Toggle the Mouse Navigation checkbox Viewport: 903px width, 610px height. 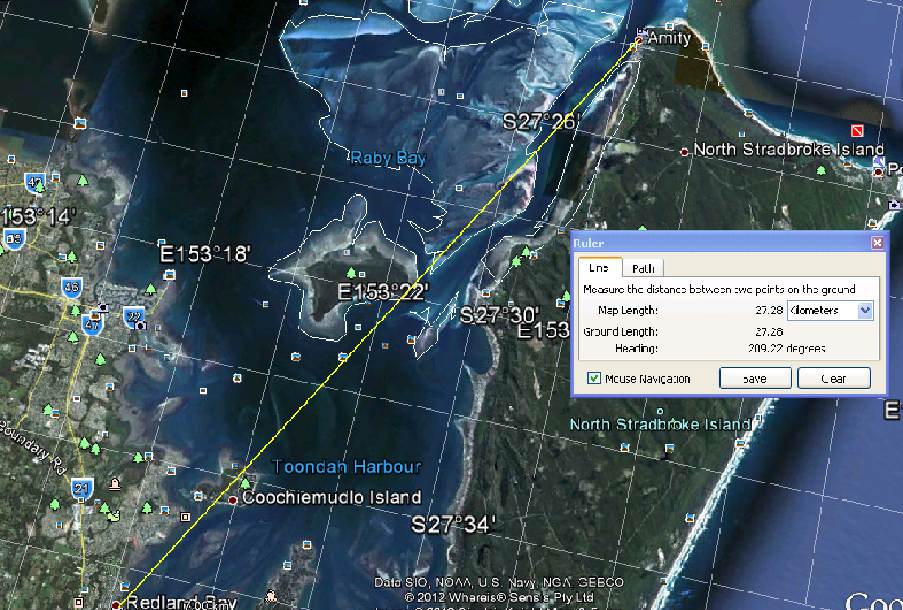pyautogui.click(x=593, y=378)
